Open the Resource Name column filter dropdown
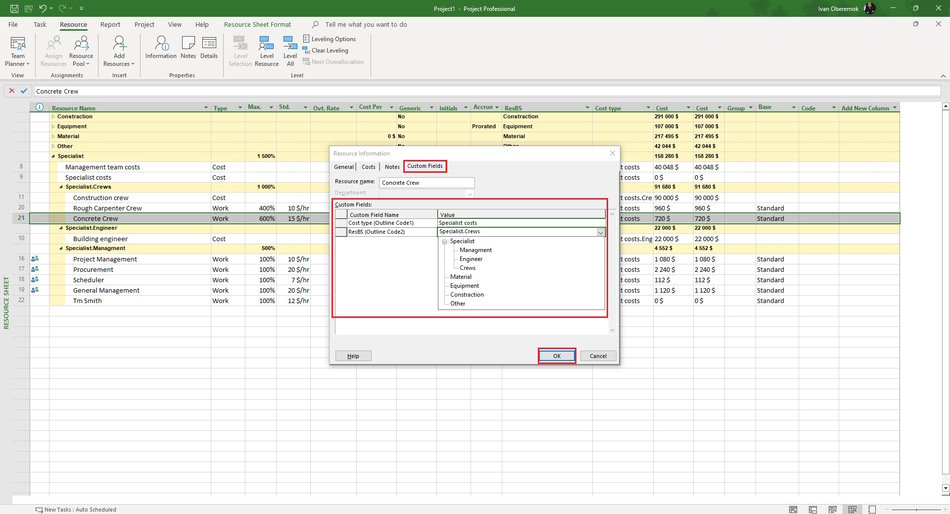This screenshot has width=950, height=514. (x=206, y=108)
